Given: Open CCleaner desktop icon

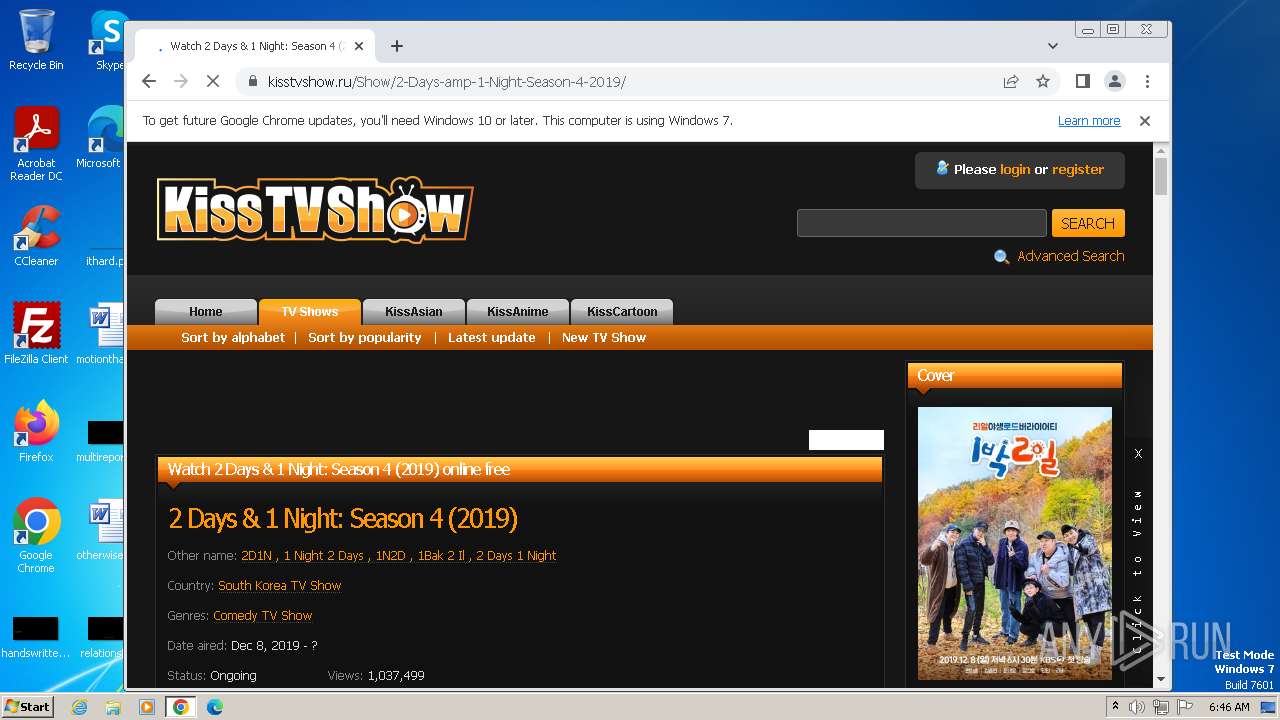Looking at the screenshot, I should click(36, 236).
